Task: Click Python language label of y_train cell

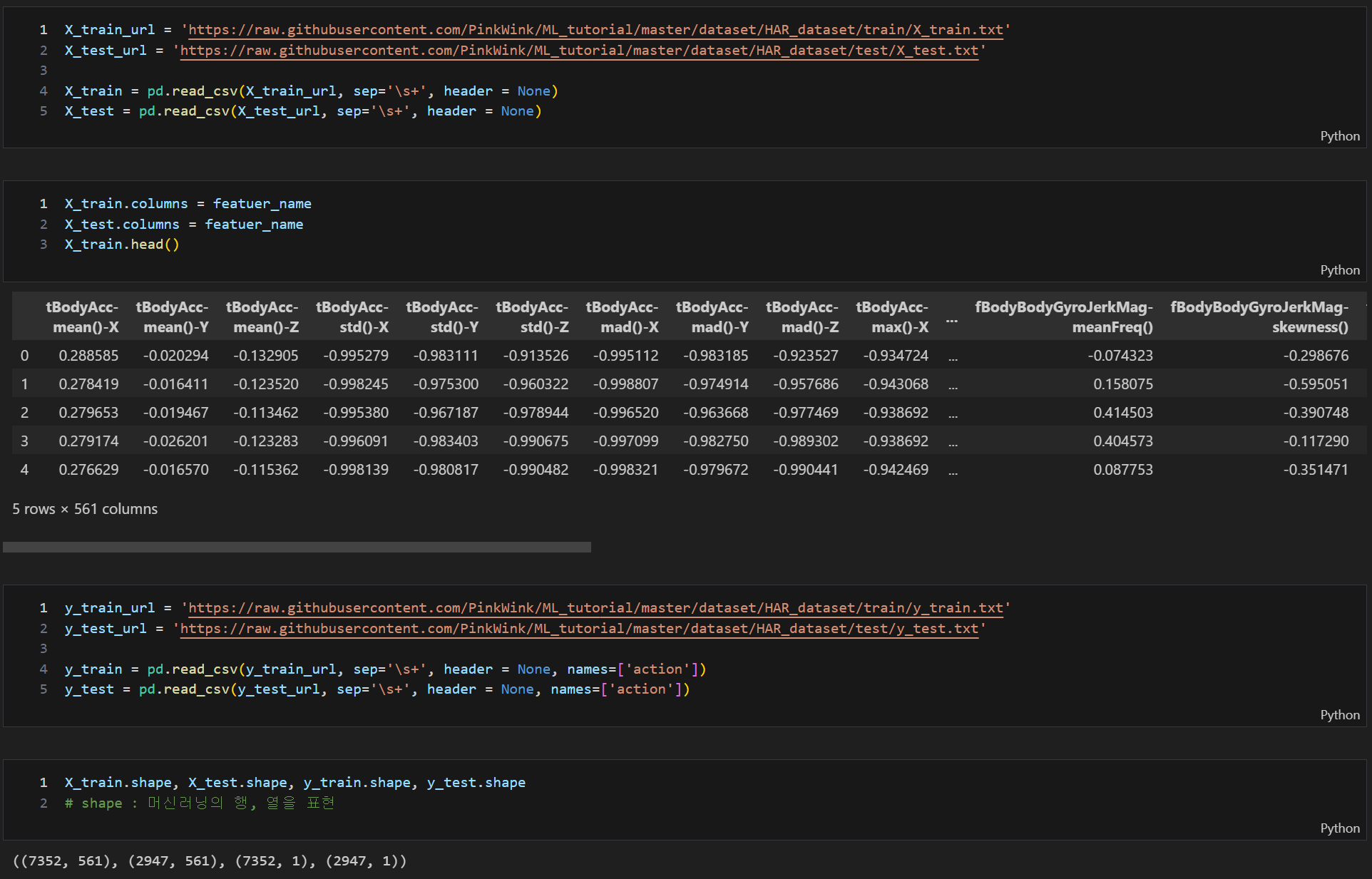Action: [1339, 715]
